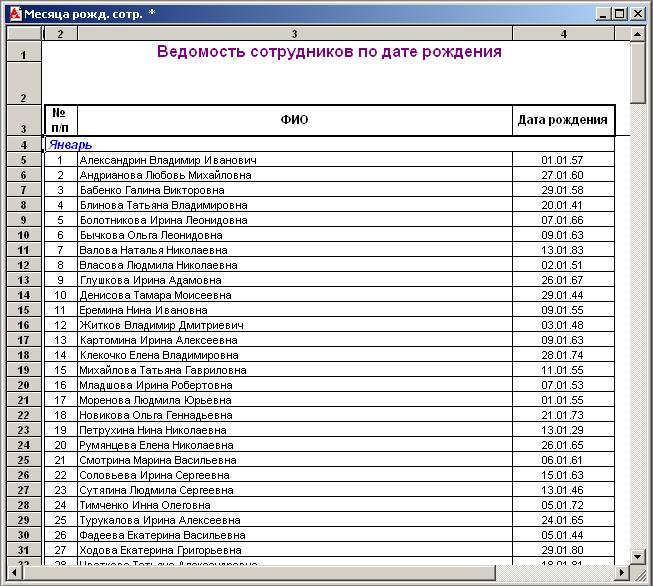Viewport: 653px width, 586px height.
Task: Maximize the Месяца рожд. сотр. window
Action: pyautogui.click(x=619, y=14)
